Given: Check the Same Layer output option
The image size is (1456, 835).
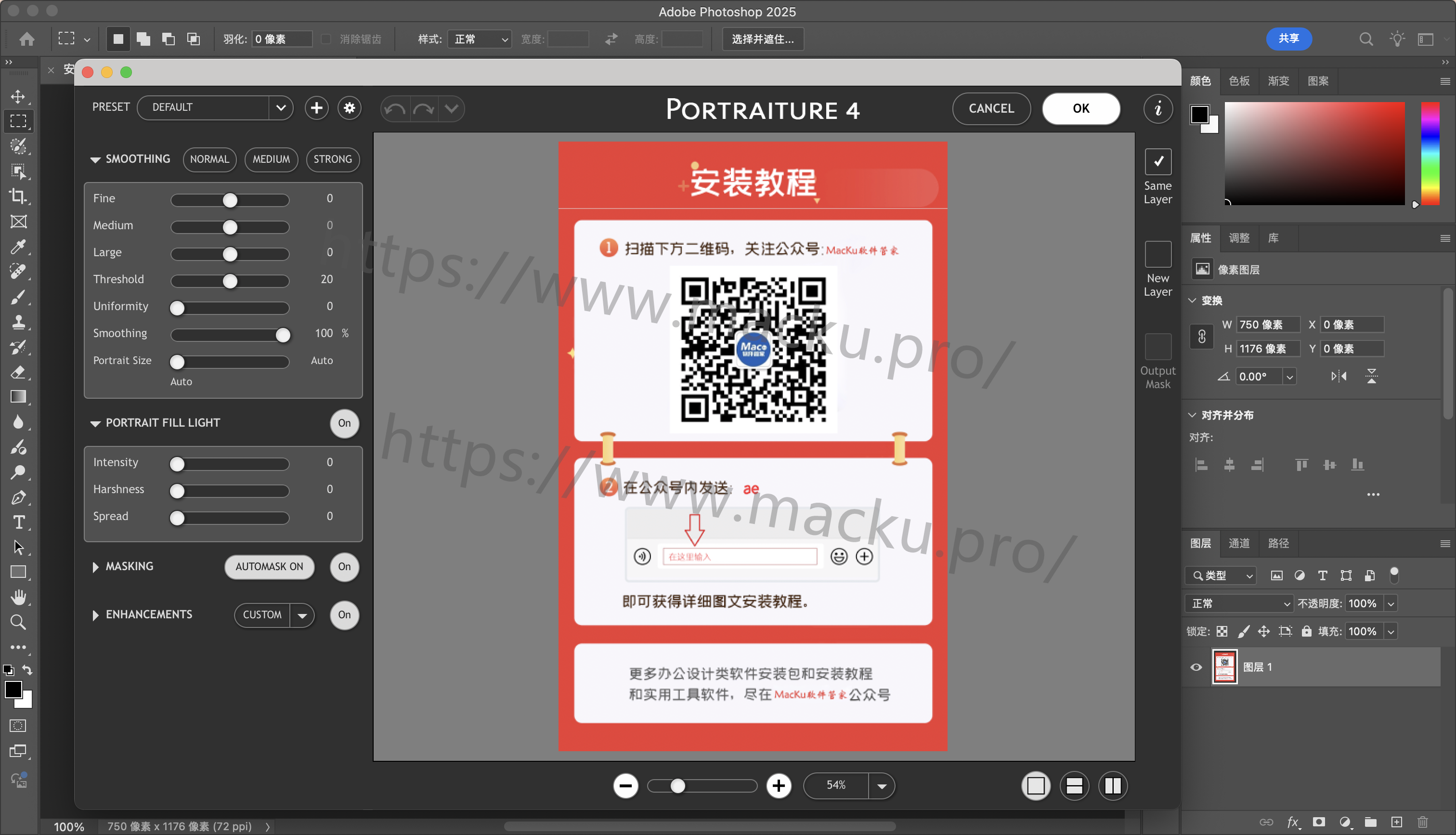Looking at the screenshot, I should point(1158,162).
